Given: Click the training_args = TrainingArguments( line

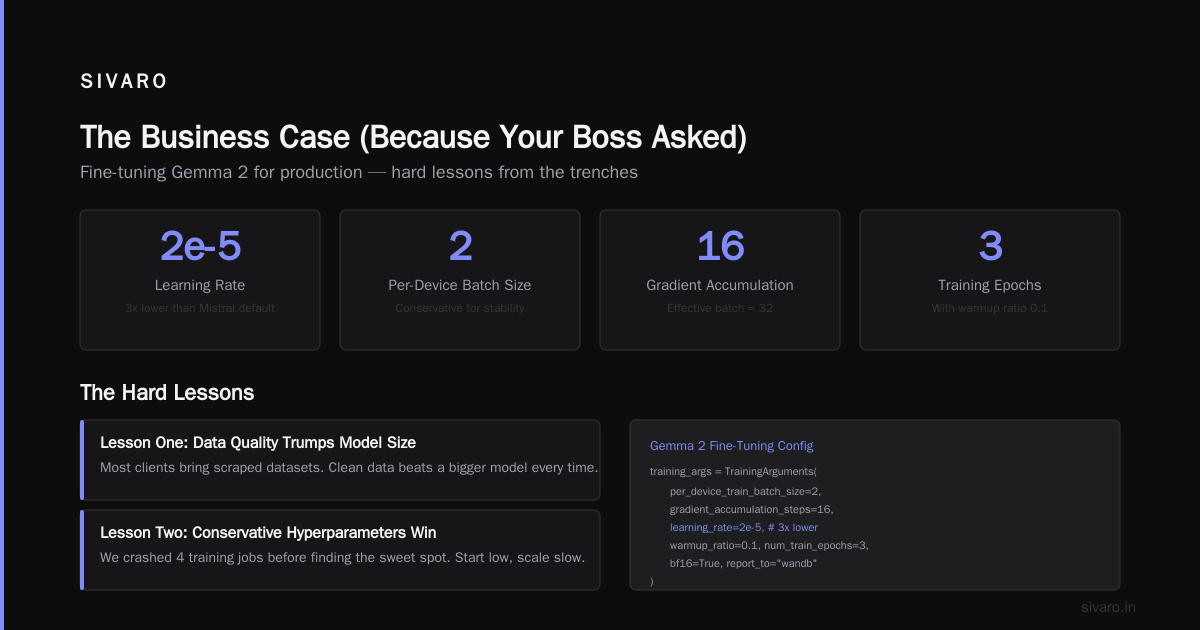Looking at the screenshot, I should (x=734, y=471).
